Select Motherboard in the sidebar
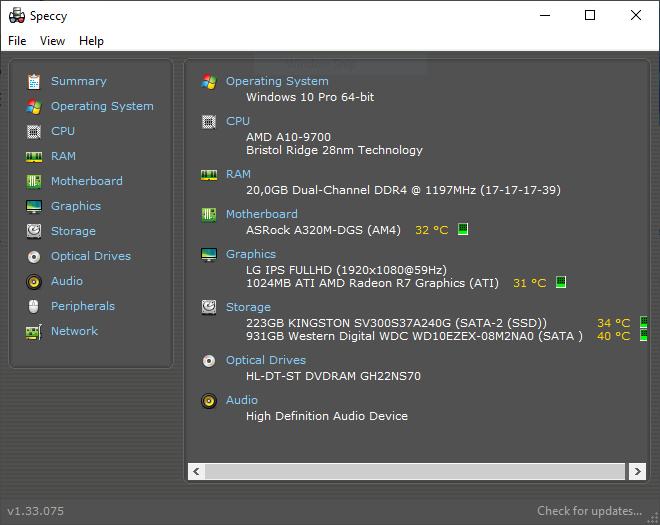Screen dimensions: 660x525 (87, 181)
